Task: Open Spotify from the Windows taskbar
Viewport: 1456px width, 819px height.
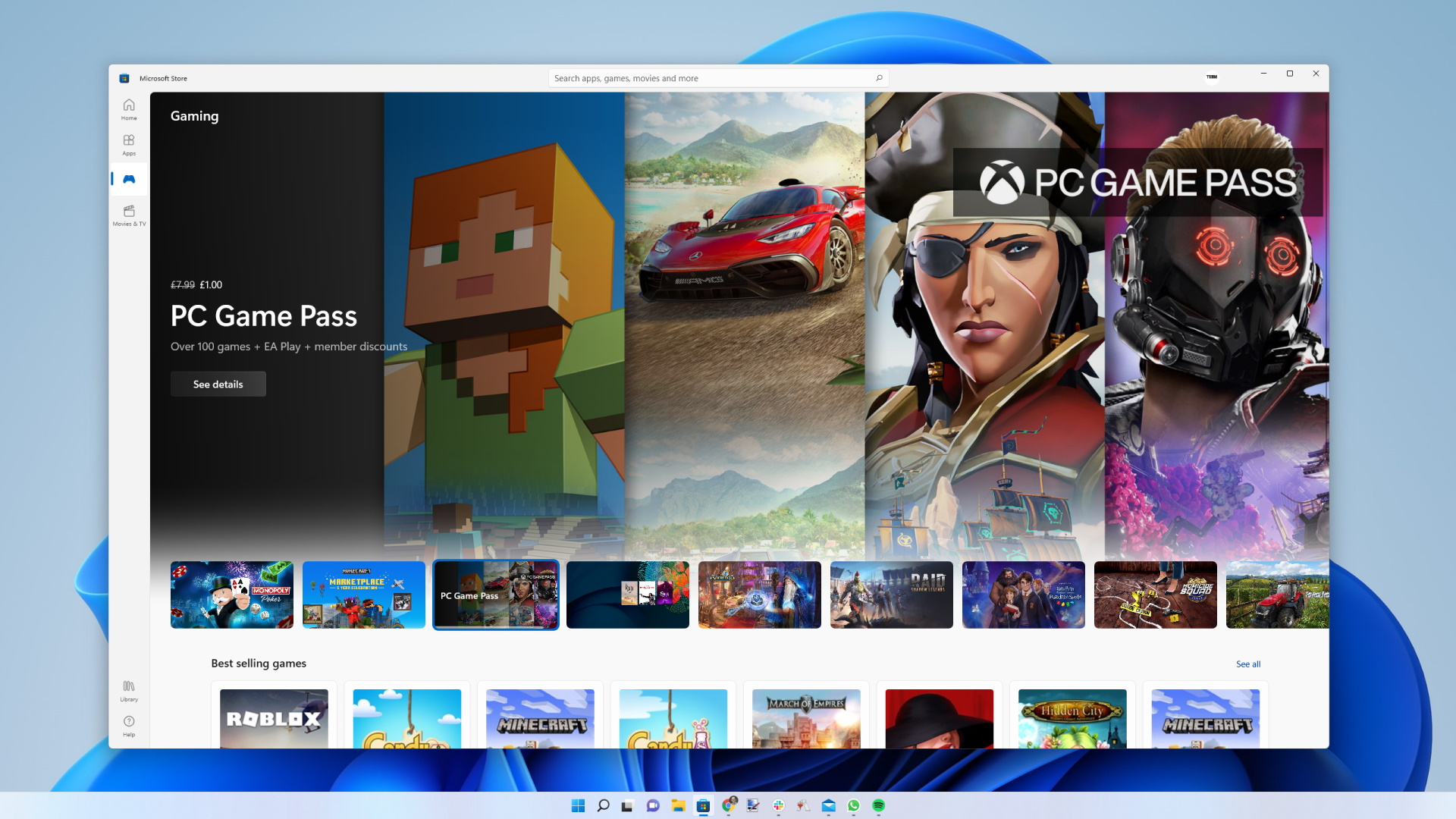Action: coord(879,805)
